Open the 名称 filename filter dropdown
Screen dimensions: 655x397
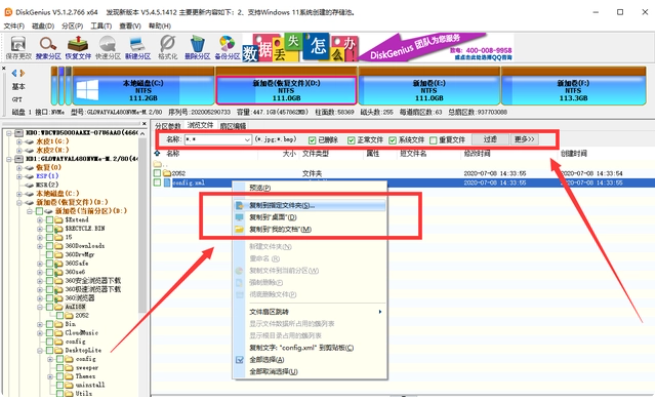(247, 140)
